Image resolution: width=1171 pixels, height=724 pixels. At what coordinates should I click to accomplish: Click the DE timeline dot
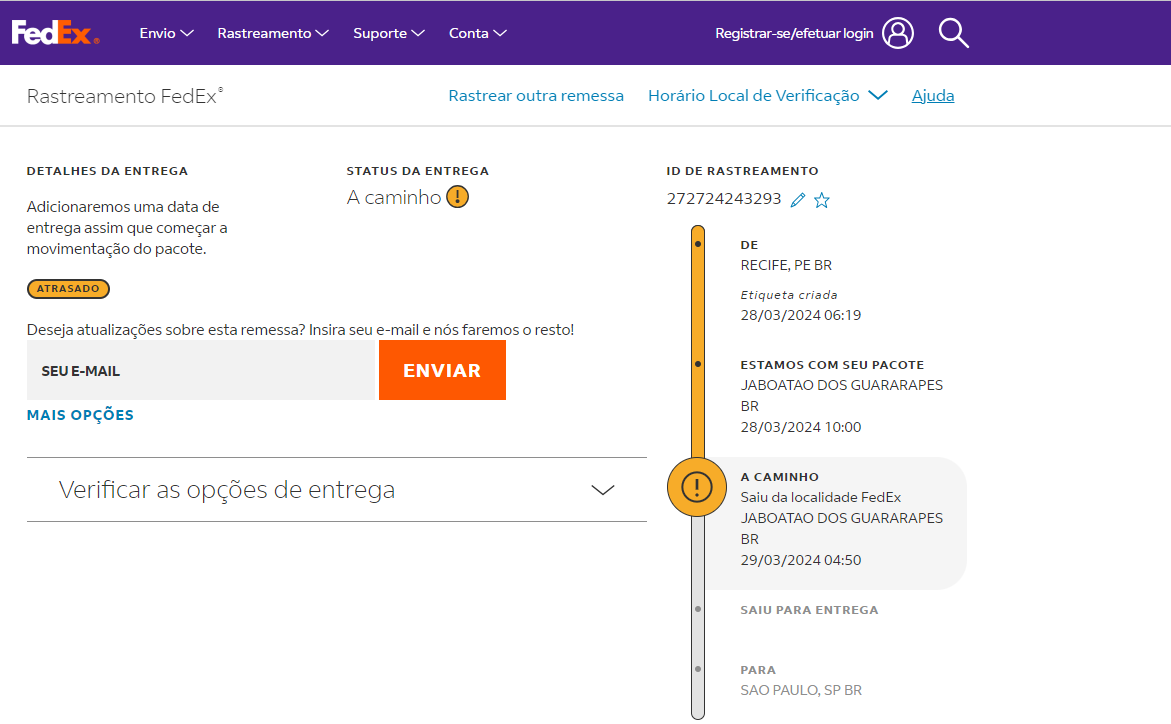[x=698, y=244]
